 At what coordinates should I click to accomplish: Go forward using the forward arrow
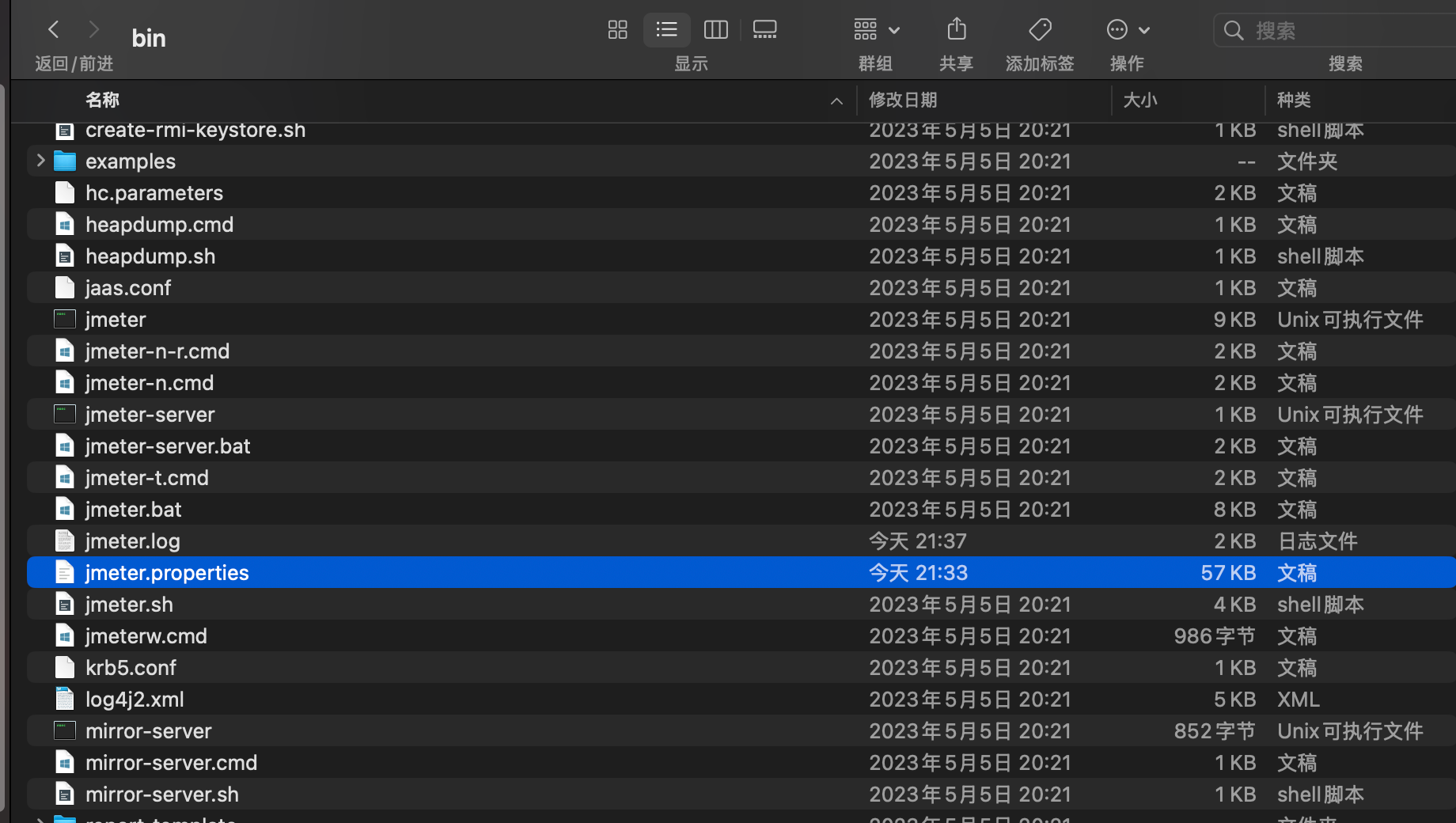click(94, 30)
